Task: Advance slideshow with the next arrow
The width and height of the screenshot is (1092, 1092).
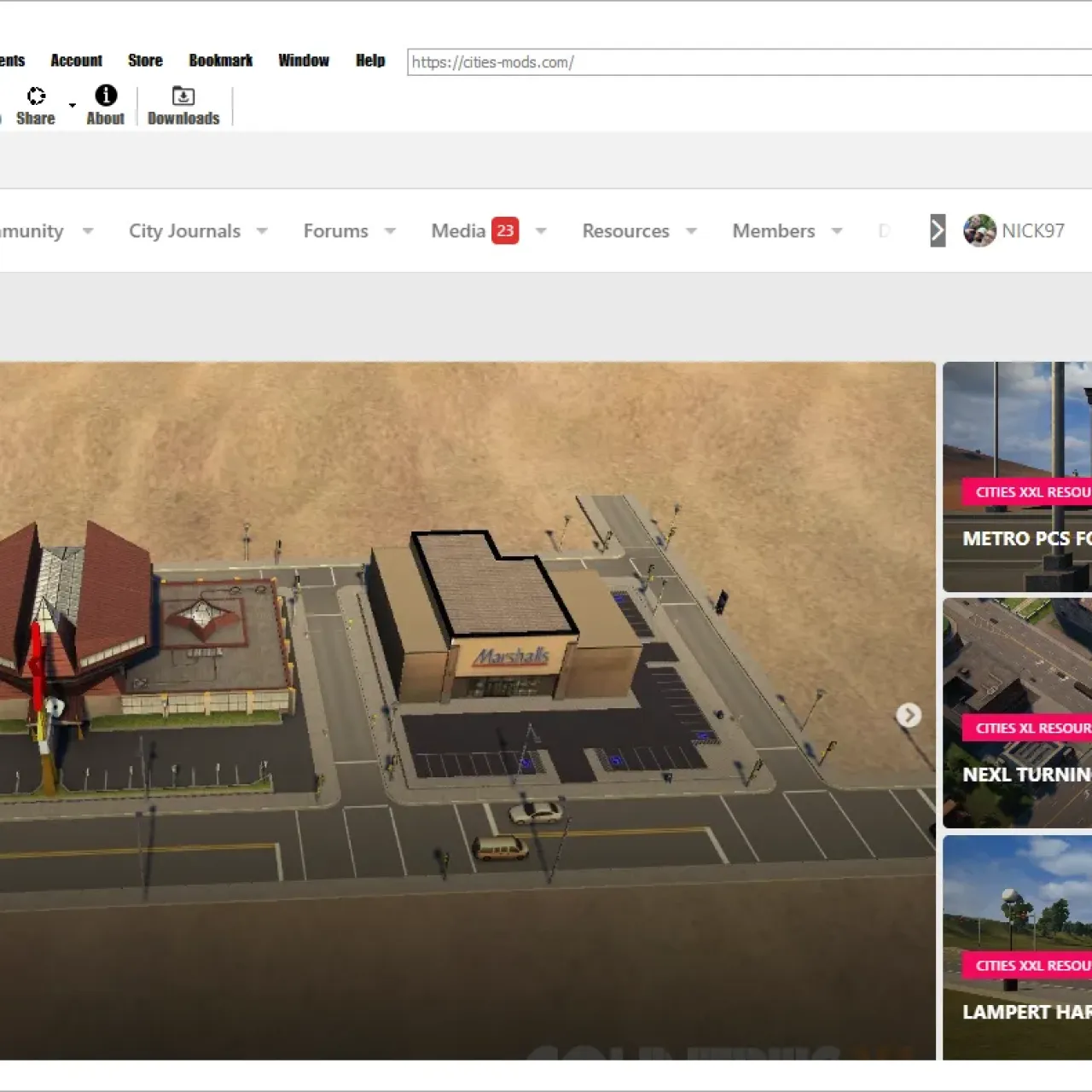Action: pyautogui.click(x=909, y=715)
